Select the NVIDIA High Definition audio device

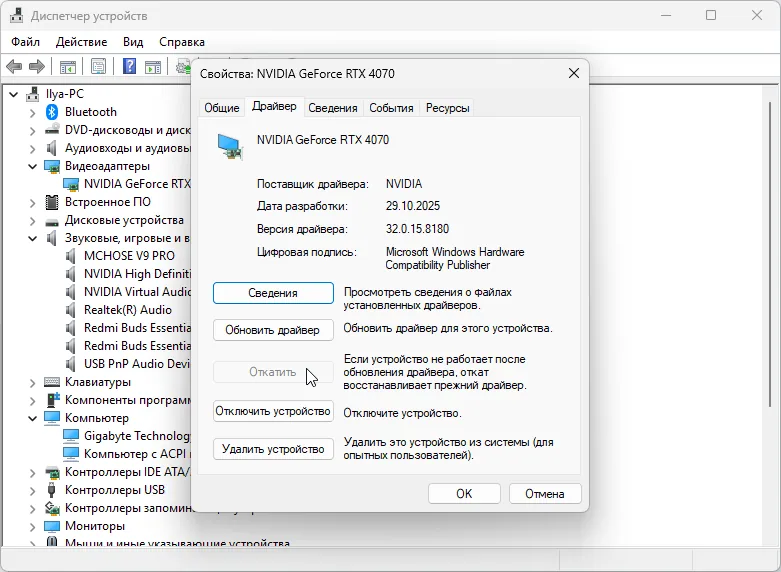(137, 274)
